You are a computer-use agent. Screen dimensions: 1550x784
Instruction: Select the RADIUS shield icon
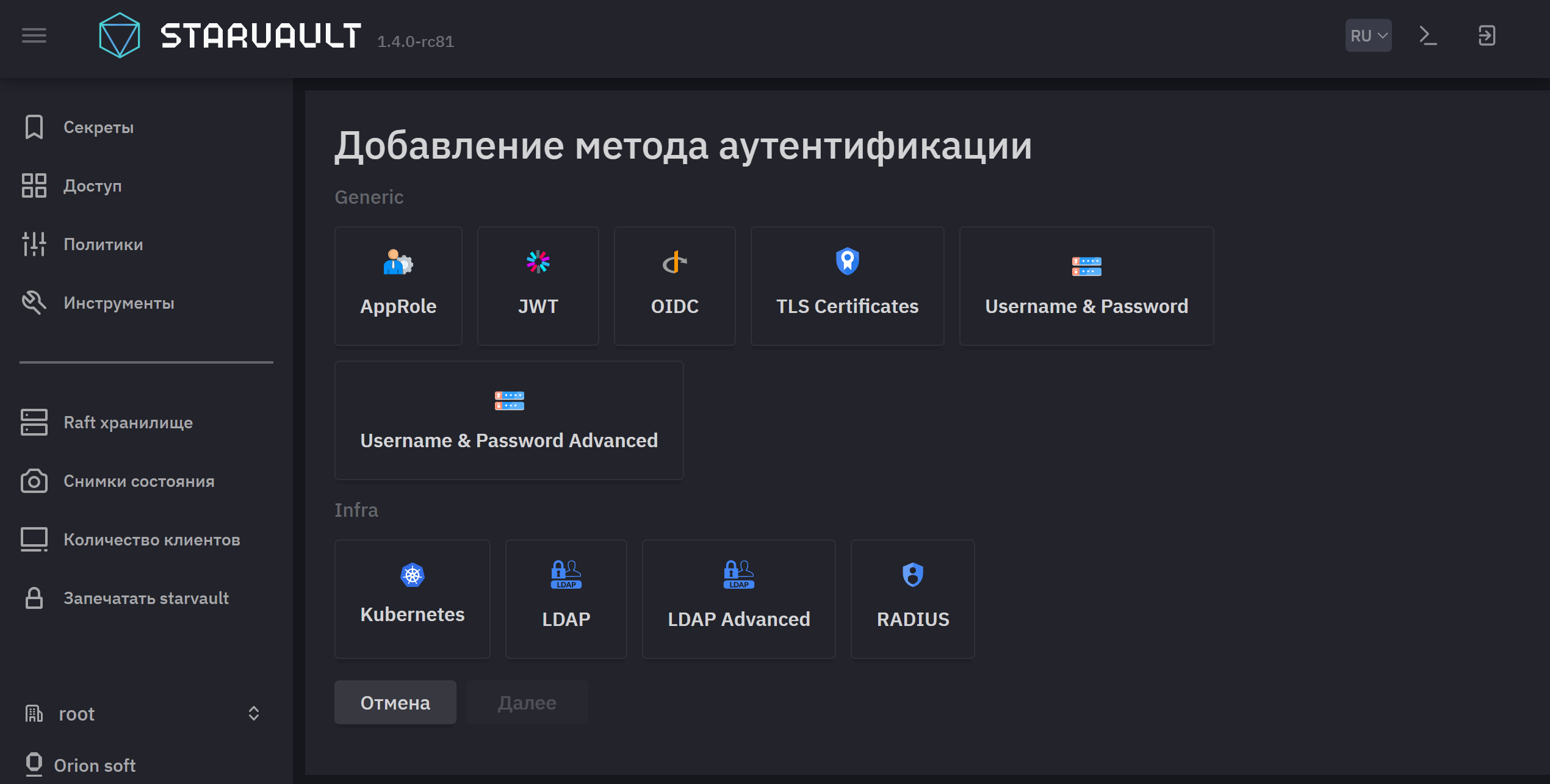click(913, 575)
